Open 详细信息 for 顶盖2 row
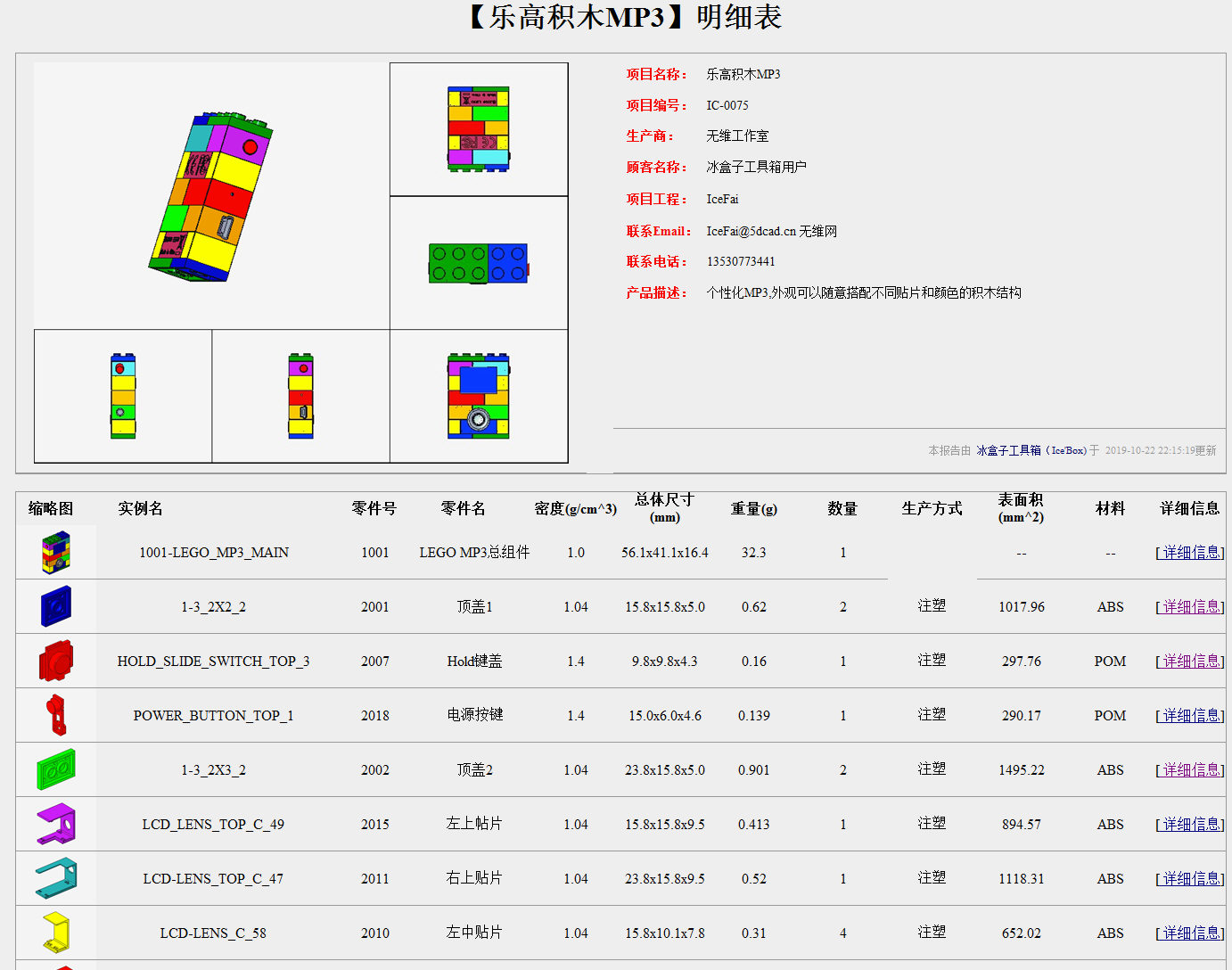Screen dimensions: 1232x970 pyautogui.click(x=1190, y=770)
